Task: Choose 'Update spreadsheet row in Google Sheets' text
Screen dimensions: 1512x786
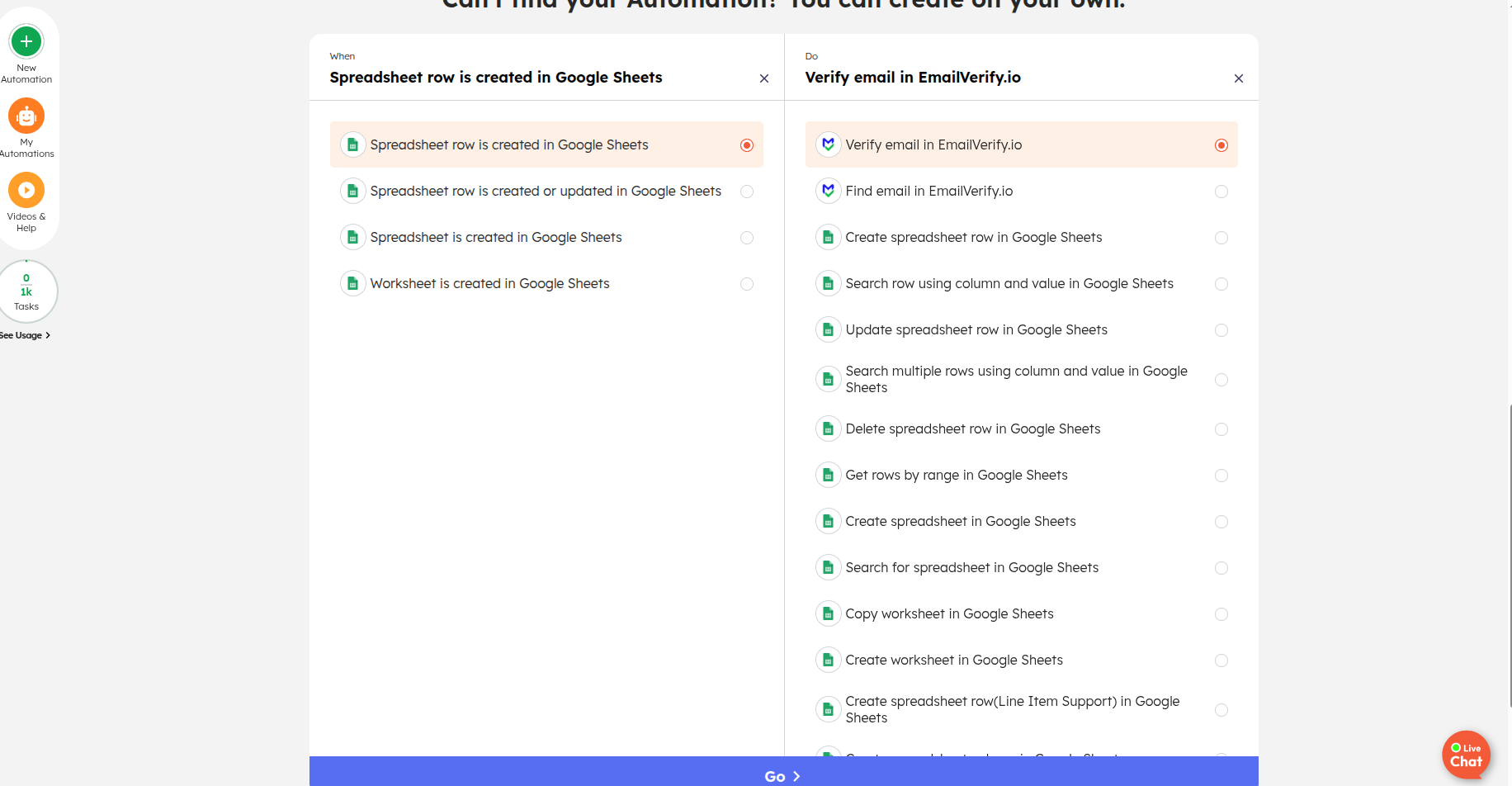Action: [x=976, y=330]
